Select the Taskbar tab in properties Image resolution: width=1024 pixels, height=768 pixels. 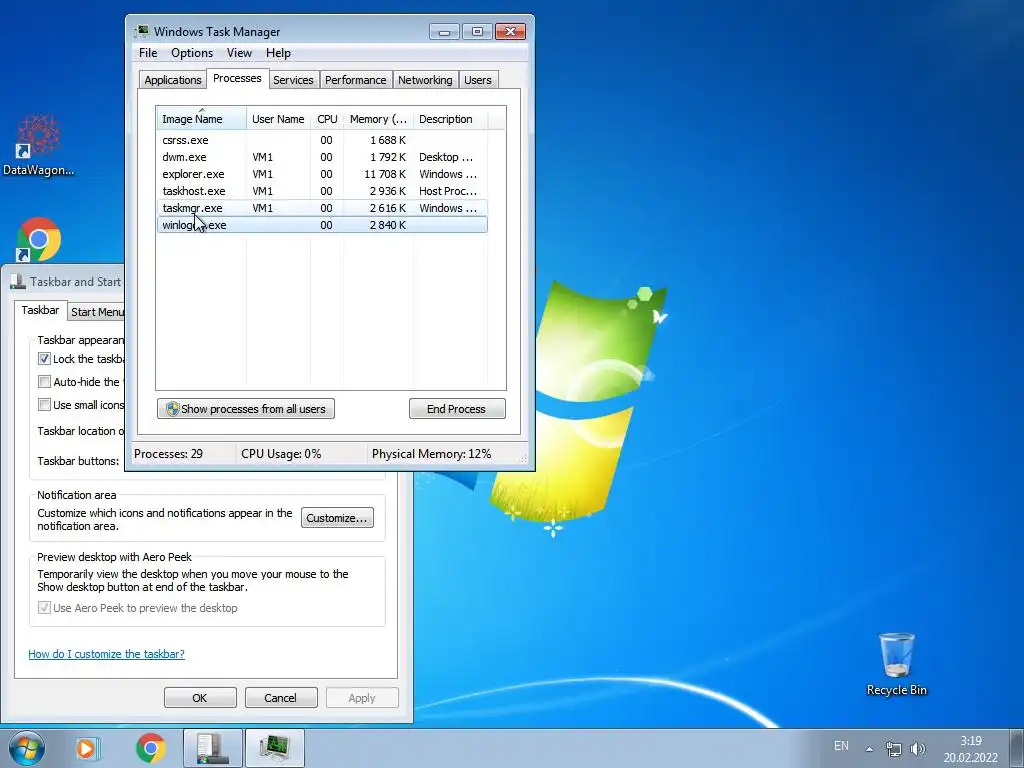40,310
